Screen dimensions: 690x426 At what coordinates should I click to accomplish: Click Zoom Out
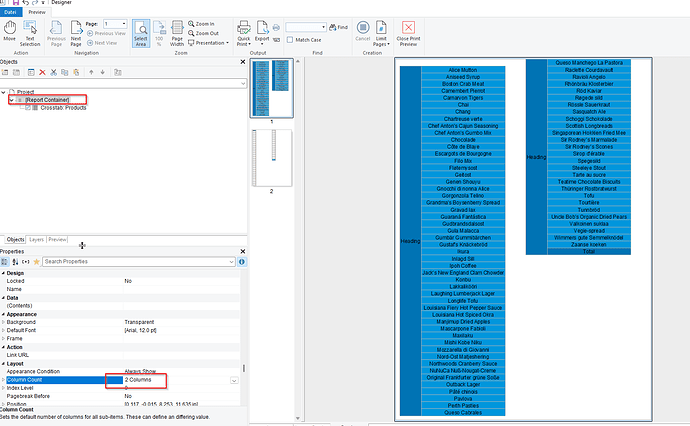pyautogui.click(x=203, y=33)
